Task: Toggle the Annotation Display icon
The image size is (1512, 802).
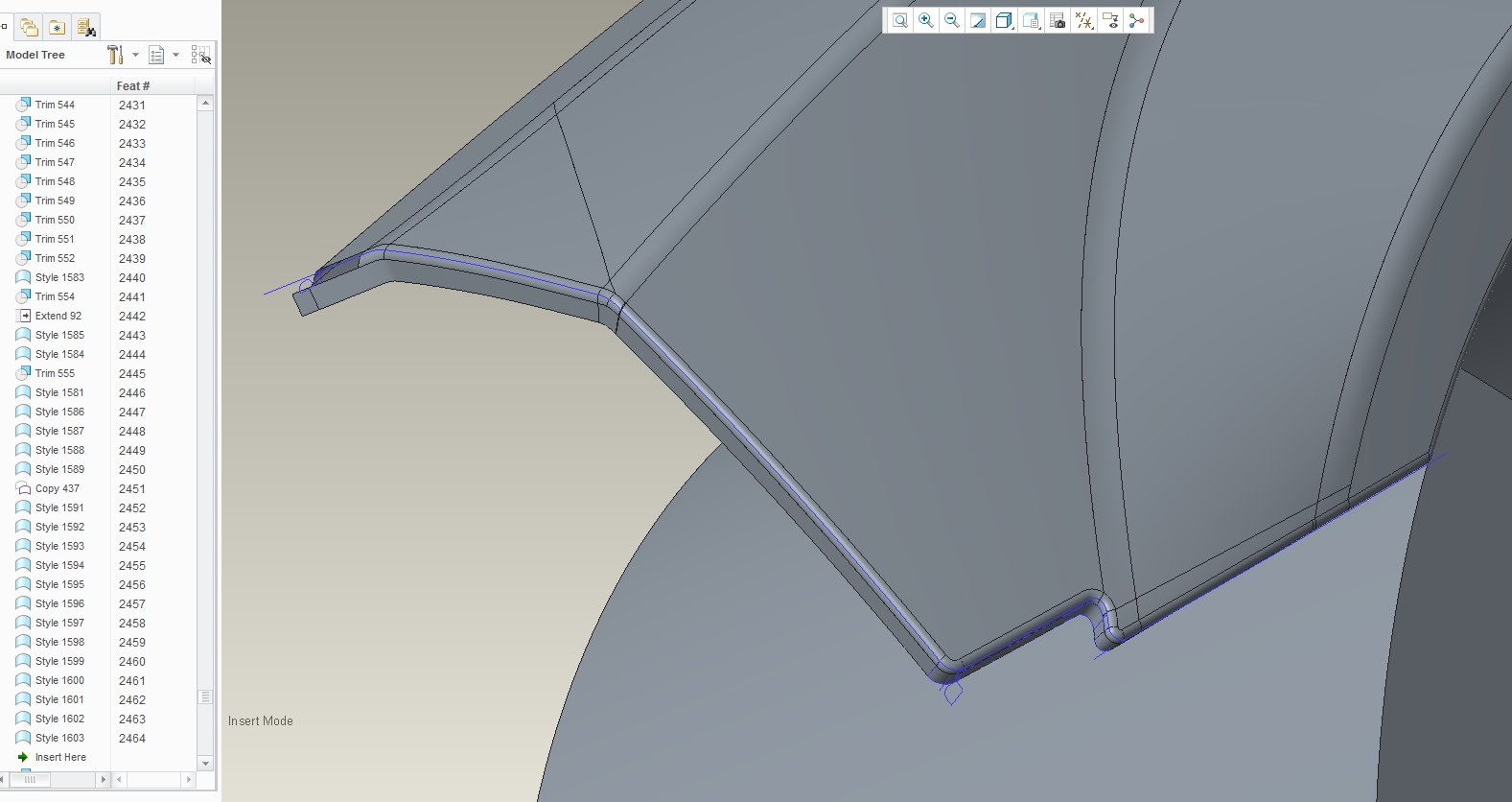Action: click(1110, 21)
